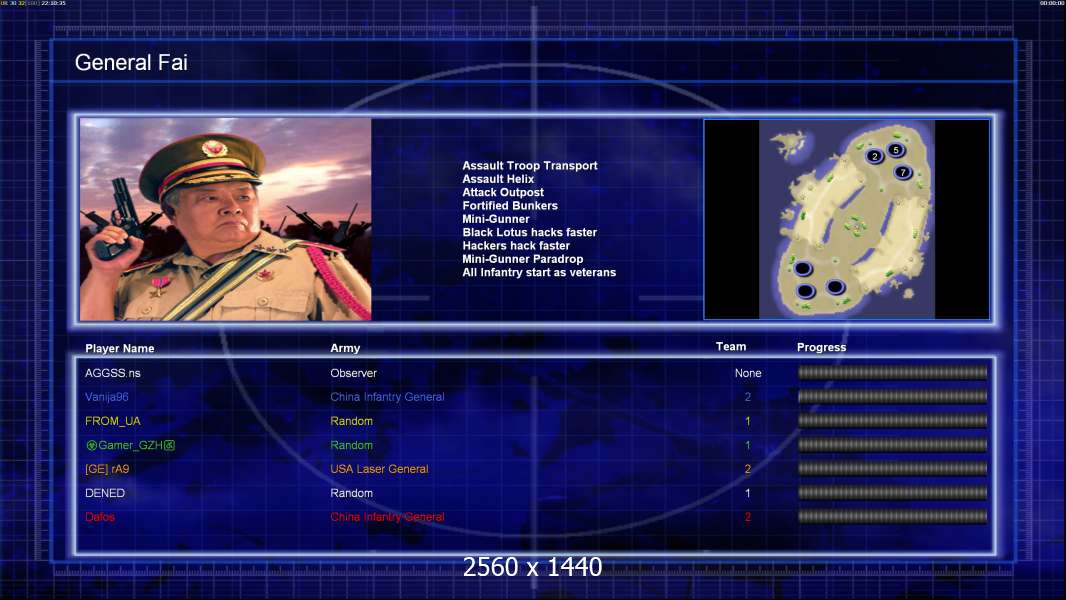1066x600 pixels.
Task: Select player name Dafos
Action: 100,517
